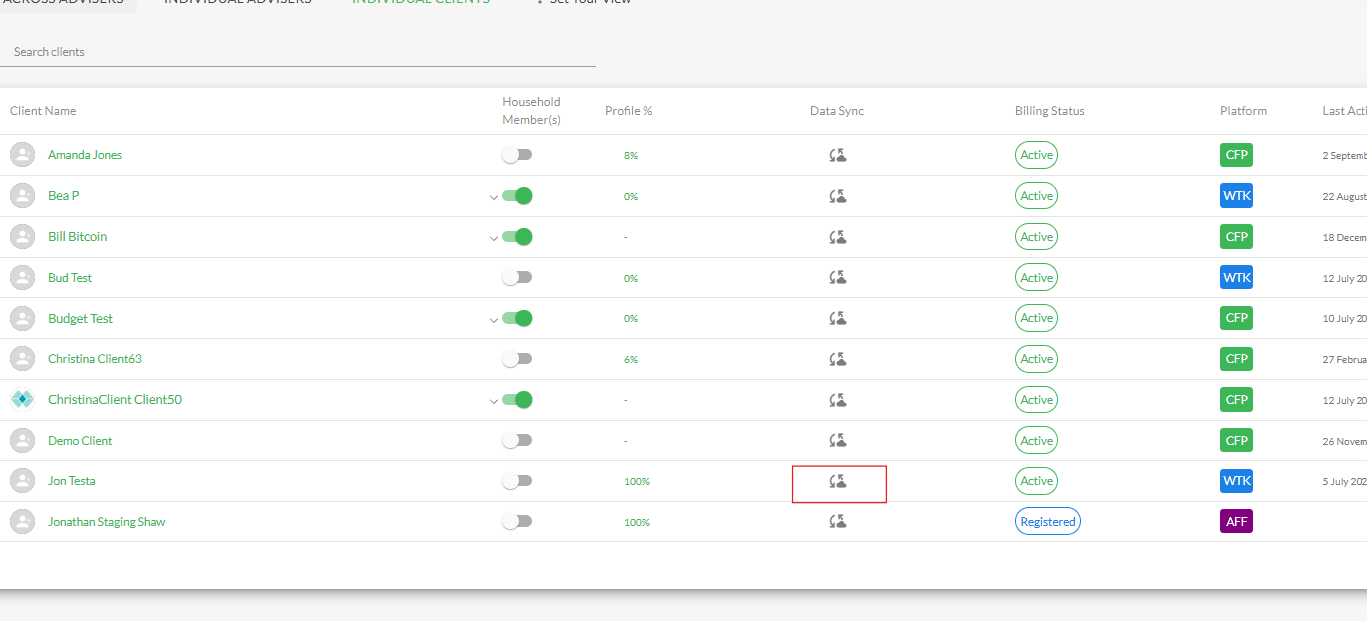The width and height of the screenshot is (1367, 621).
Task: Sort by Client Name column header
Action: coord(43,111)
